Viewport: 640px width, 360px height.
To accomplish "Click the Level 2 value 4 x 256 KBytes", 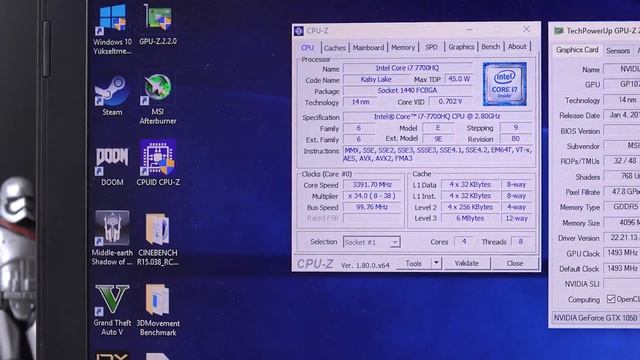I will 470,207.
